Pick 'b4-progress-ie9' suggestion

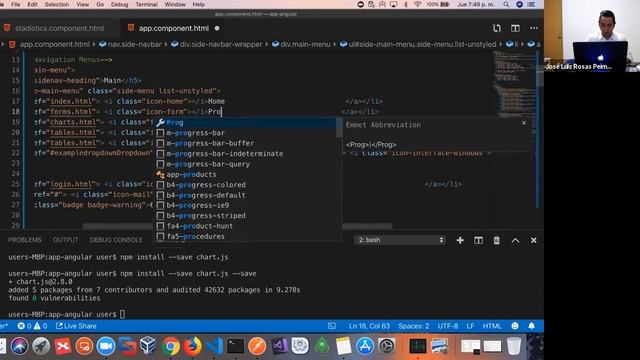[245, 205]
